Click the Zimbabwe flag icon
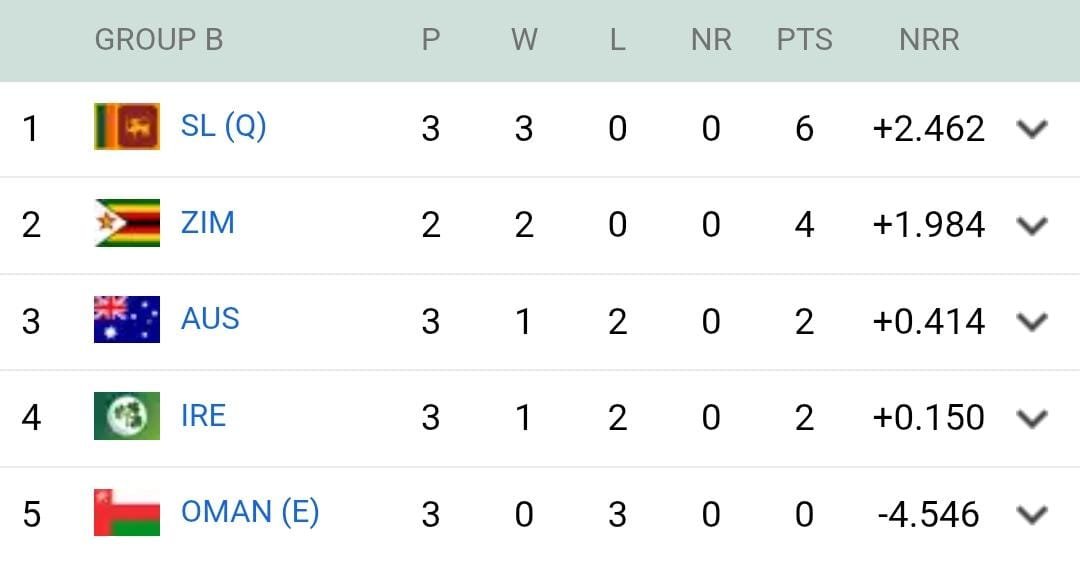Viewport: 1080px width, 562px height. click(127, 223)
